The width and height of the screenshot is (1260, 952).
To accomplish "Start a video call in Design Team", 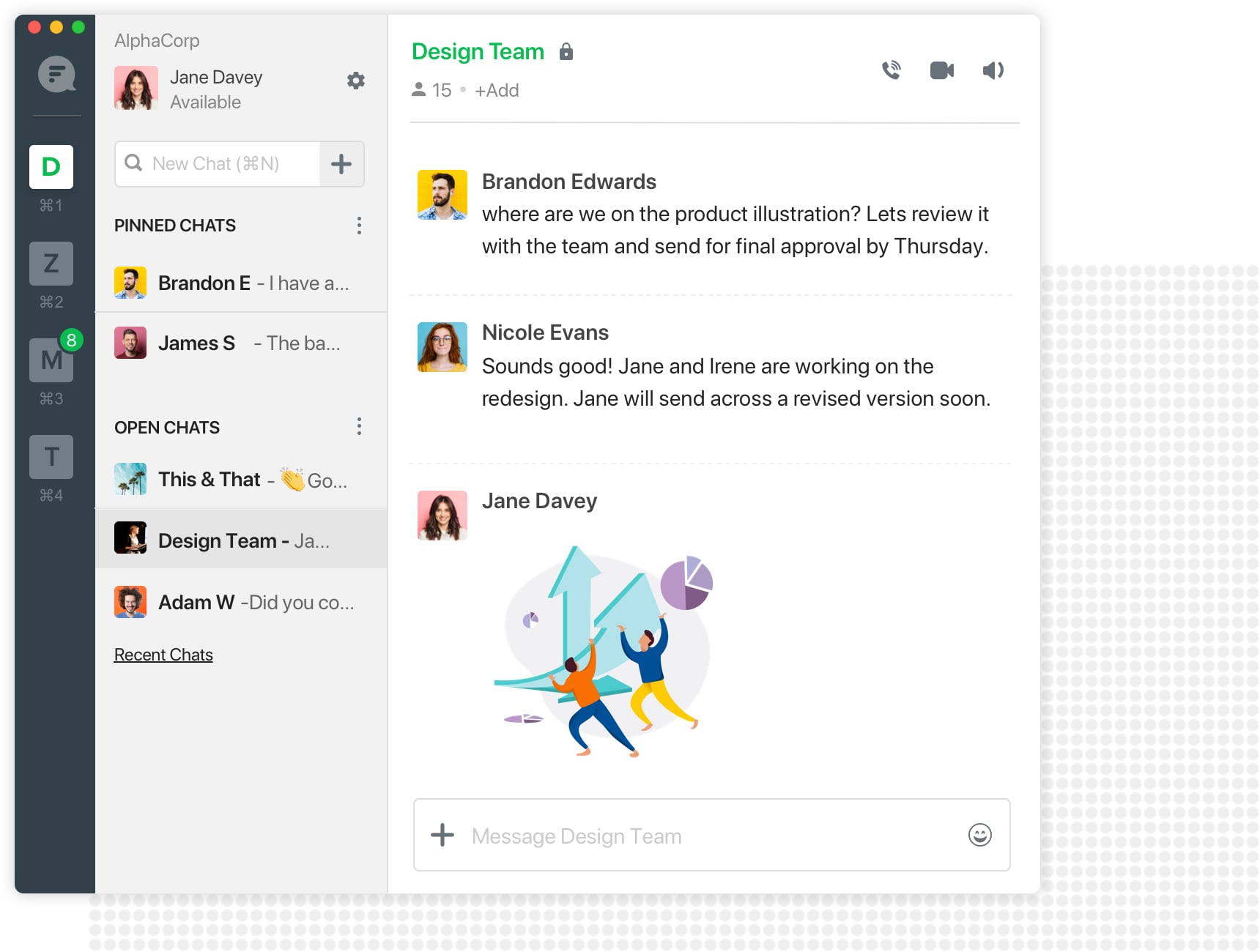I will pos(941,70).
